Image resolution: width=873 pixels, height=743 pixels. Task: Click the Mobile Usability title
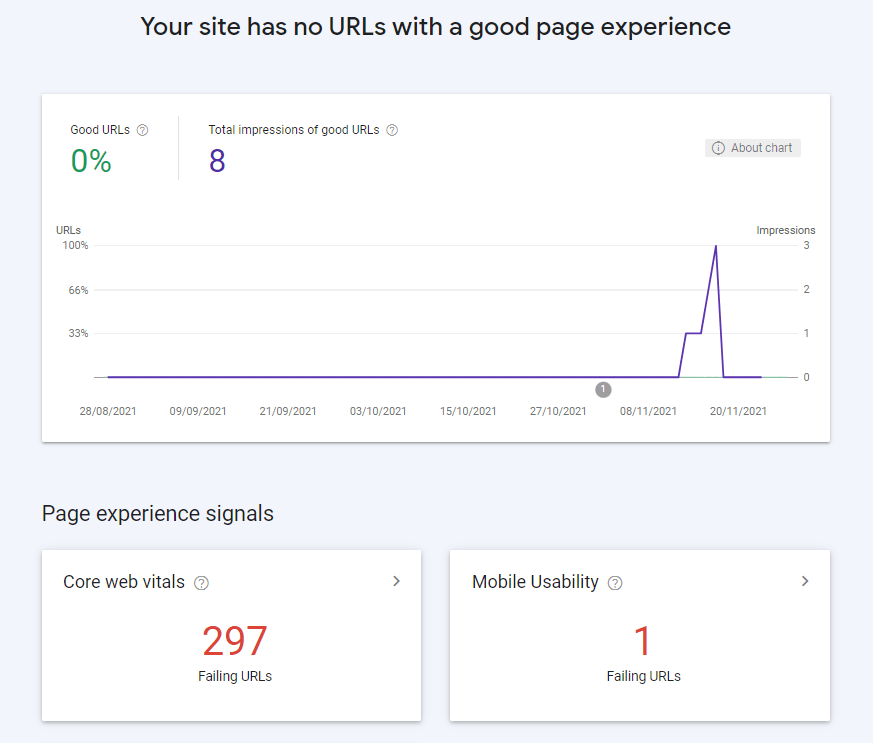[x=535, y=582]
